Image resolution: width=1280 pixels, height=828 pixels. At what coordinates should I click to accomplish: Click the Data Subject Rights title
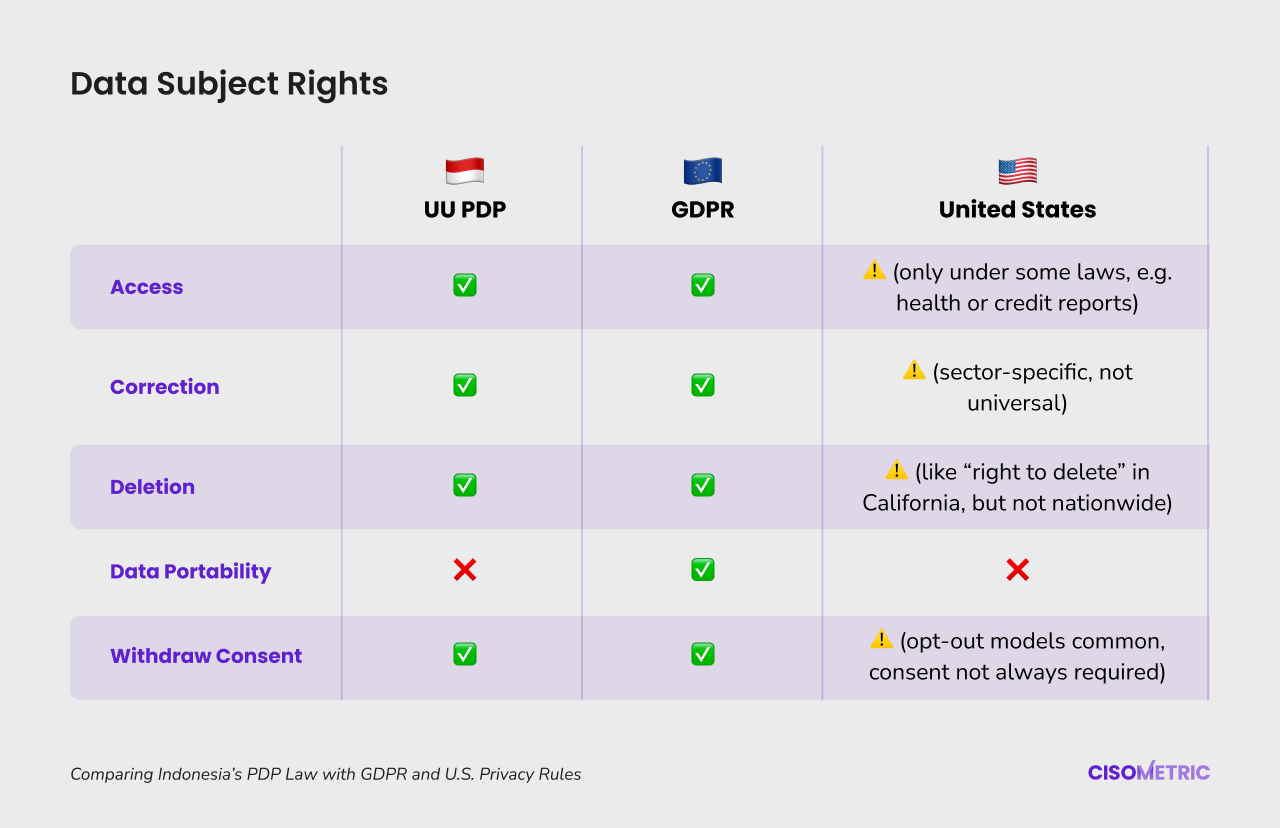229,84
